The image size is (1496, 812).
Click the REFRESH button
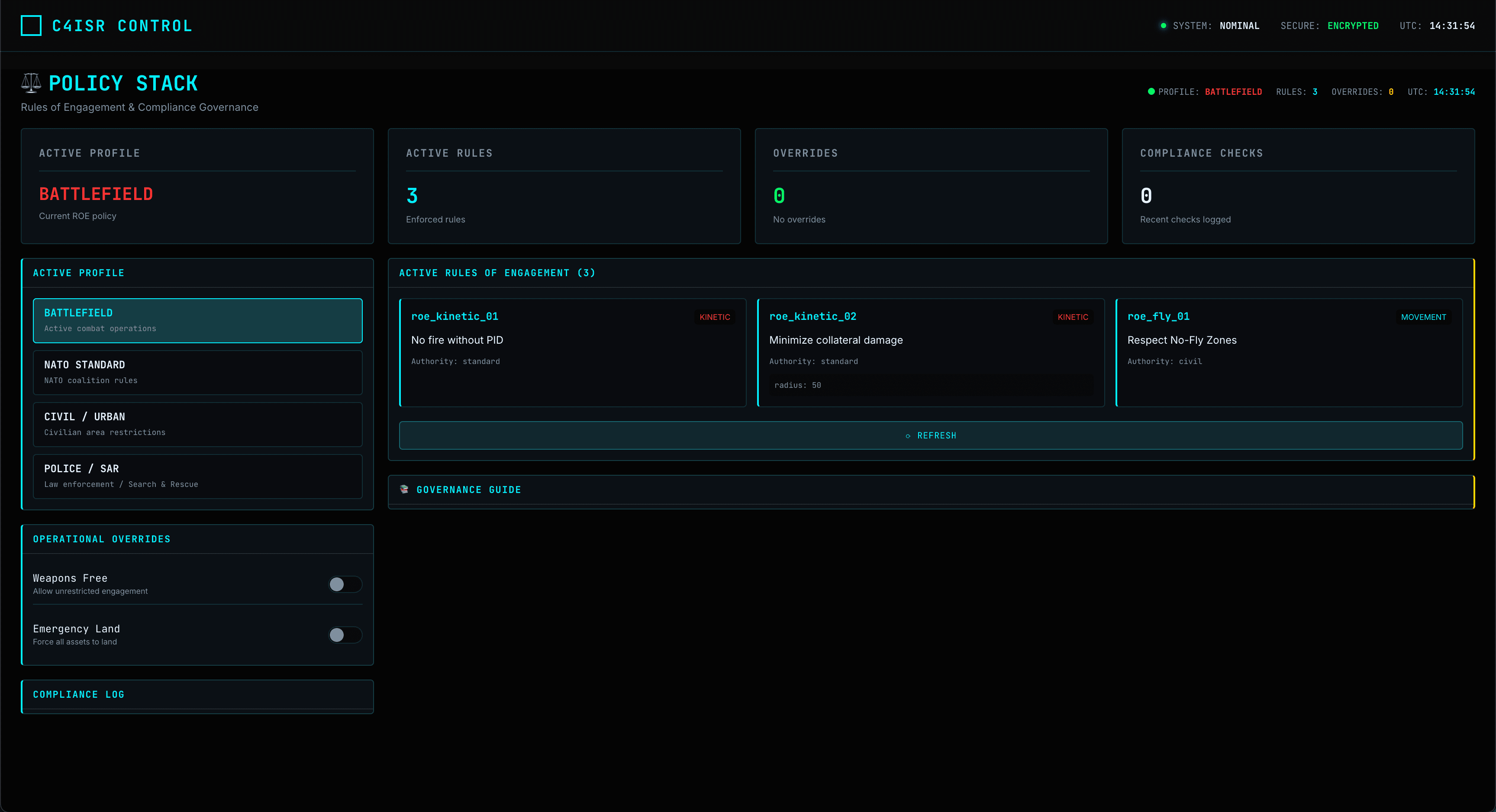pos(930,435)
